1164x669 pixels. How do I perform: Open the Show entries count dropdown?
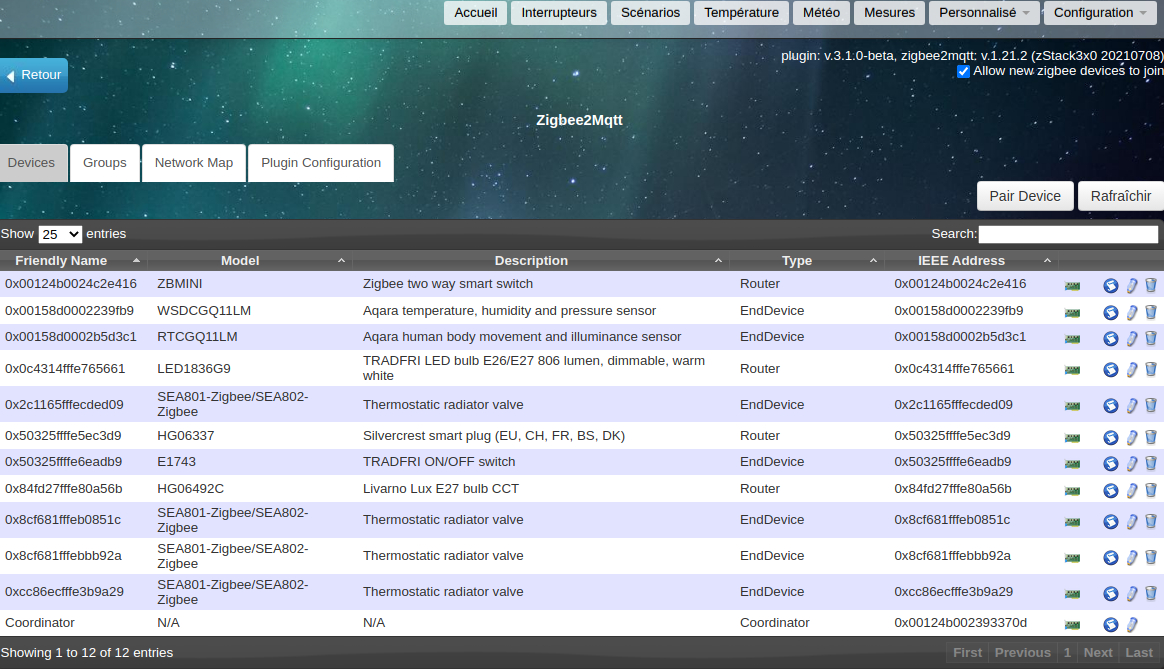pos(60,234)
